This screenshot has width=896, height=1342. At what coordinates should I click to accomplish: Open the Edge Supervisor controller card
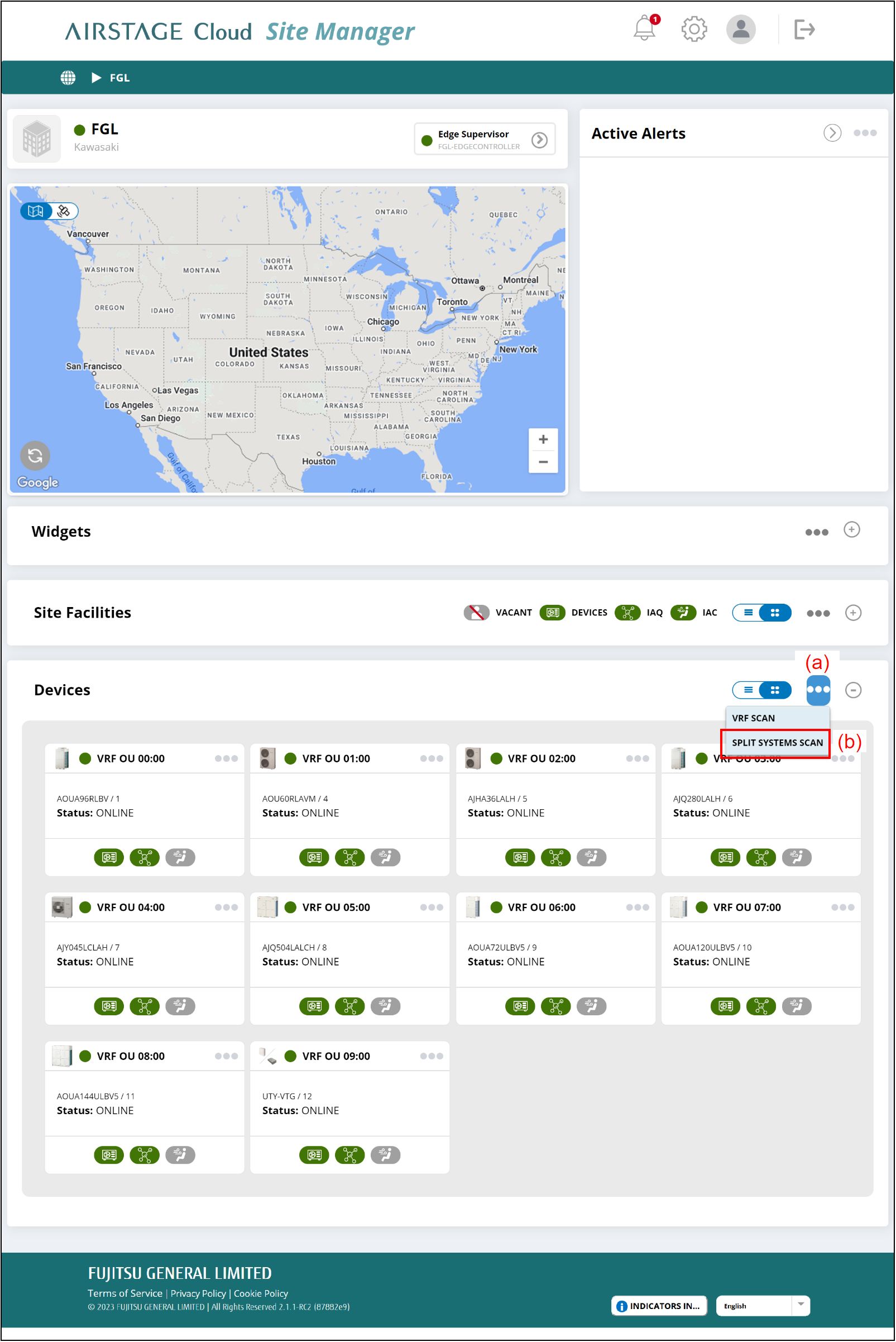(x=485, y=140)
